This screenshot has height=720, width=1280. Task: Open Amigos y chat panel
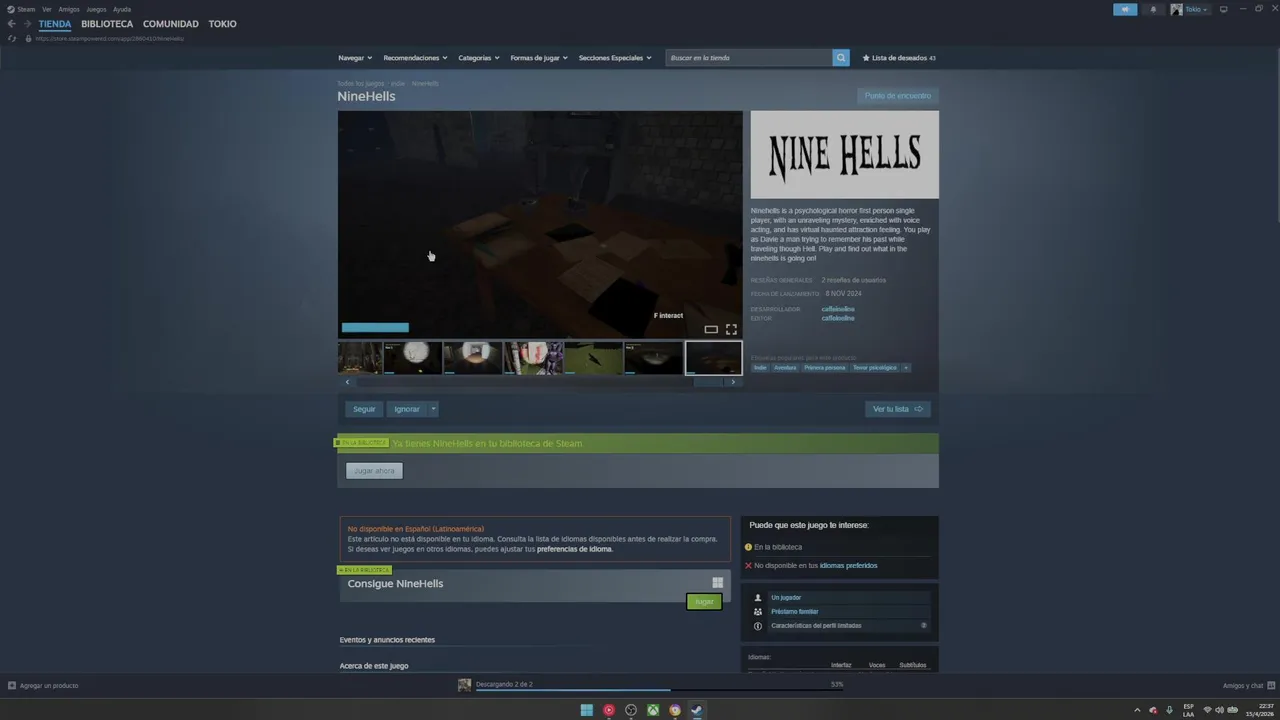coord(1247,685)
